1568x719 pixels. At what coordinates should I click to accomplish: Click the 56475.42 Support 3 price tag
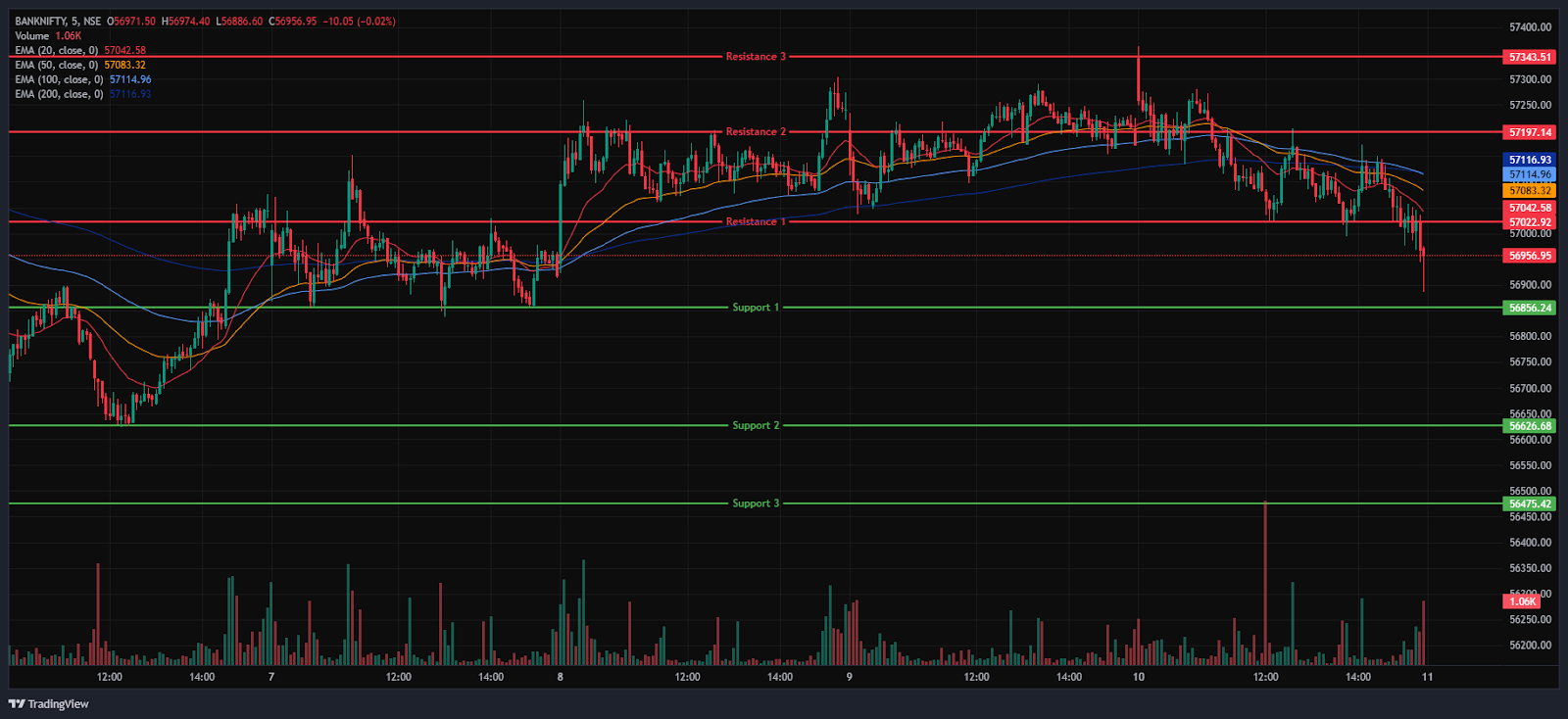[1529, 503]
